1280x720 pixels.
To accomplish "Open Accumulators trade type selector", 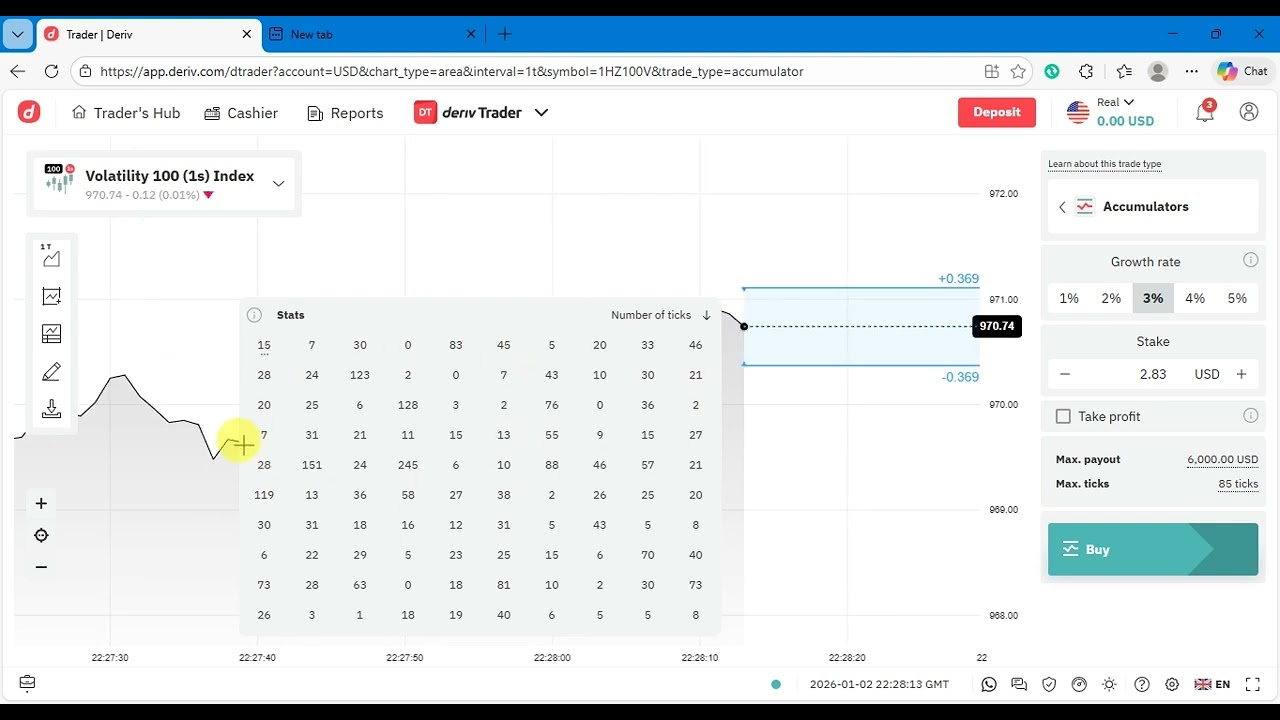I will [x=1153, y=207].
